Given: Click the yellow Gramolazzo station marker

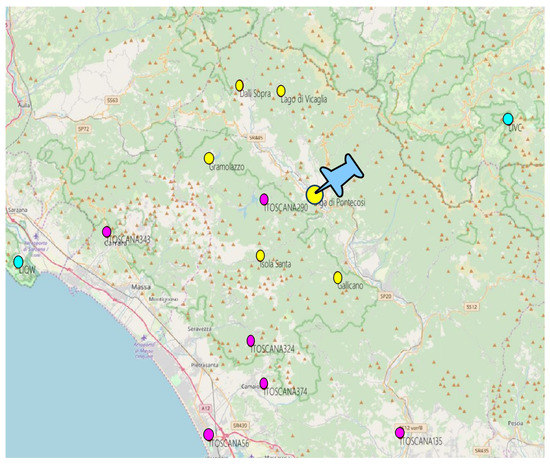Looking at the screenshot, I should tap(209, 158).
